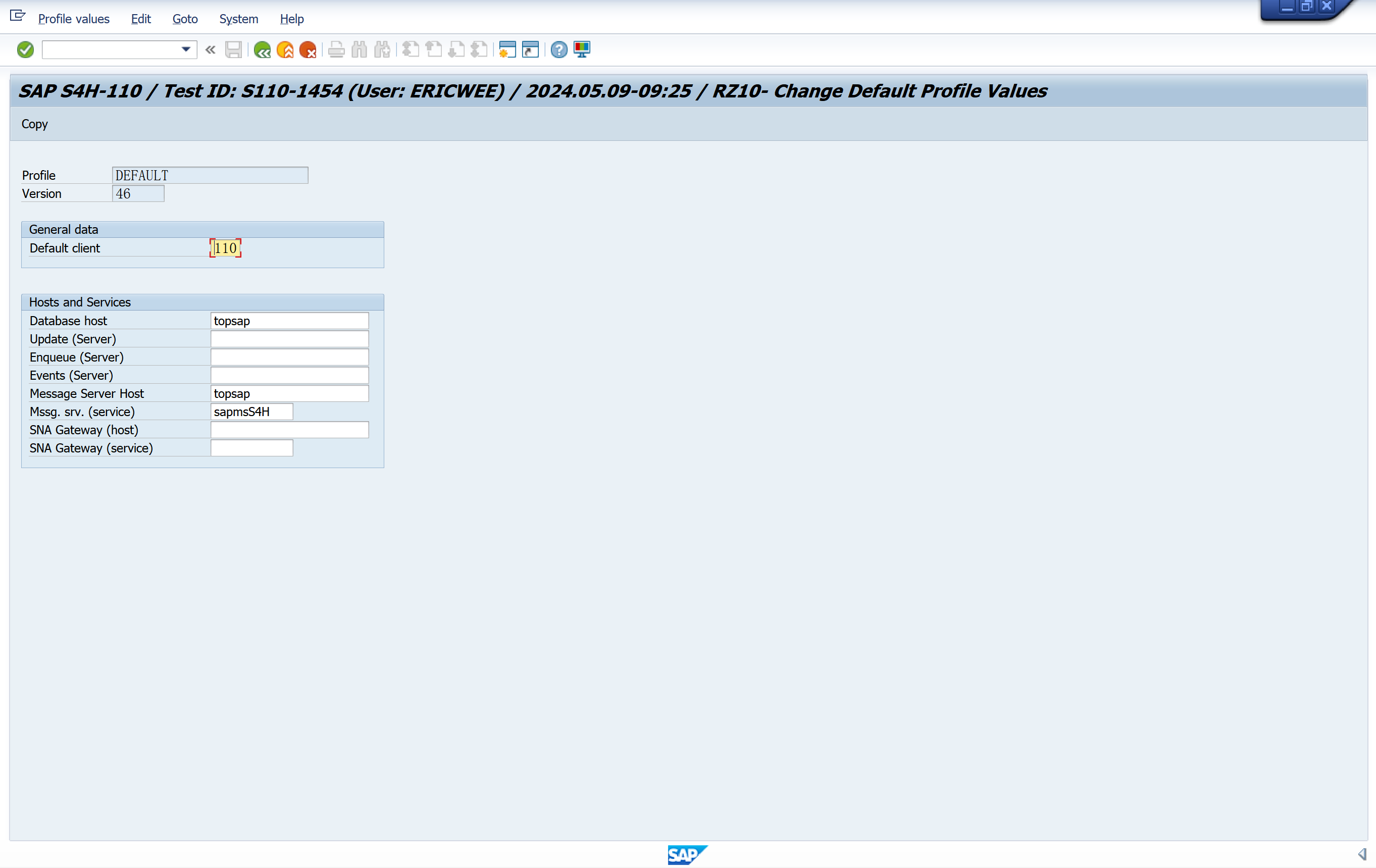Expand status bar triangle at bottom right

[1362, 854]
